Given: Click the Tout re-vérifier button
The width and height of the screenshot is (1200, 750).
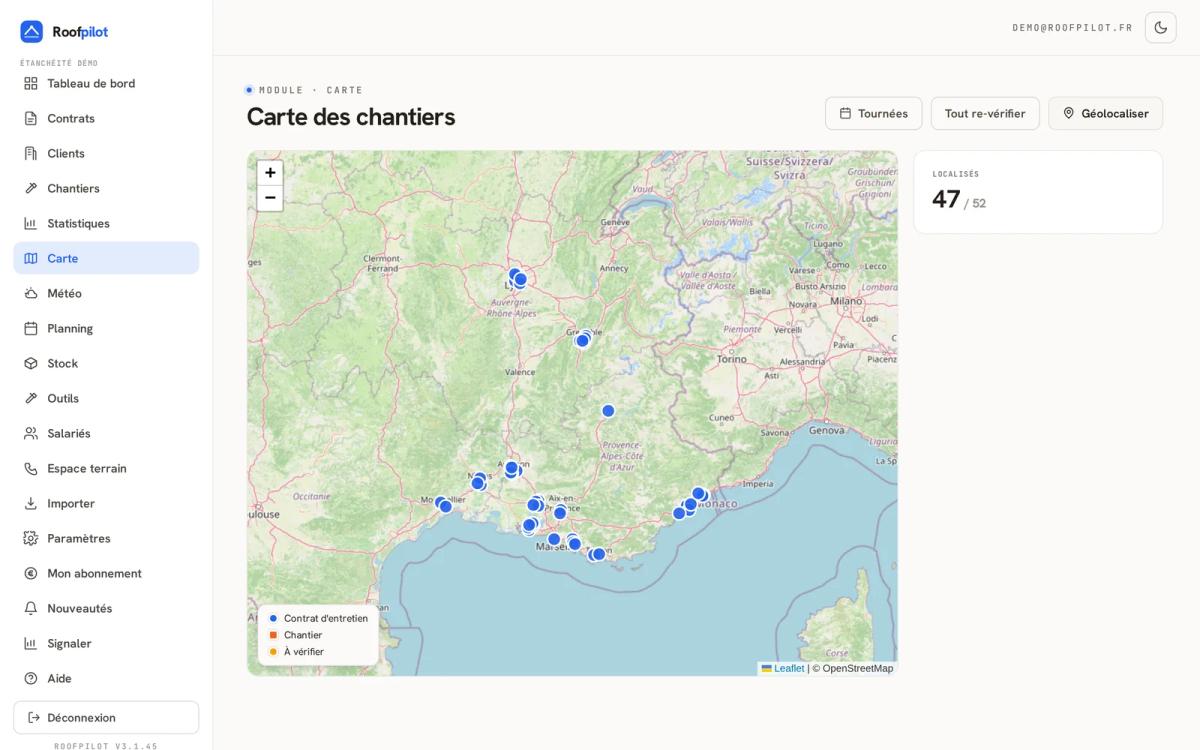Looking at the screenshot, I should (985, 113).
